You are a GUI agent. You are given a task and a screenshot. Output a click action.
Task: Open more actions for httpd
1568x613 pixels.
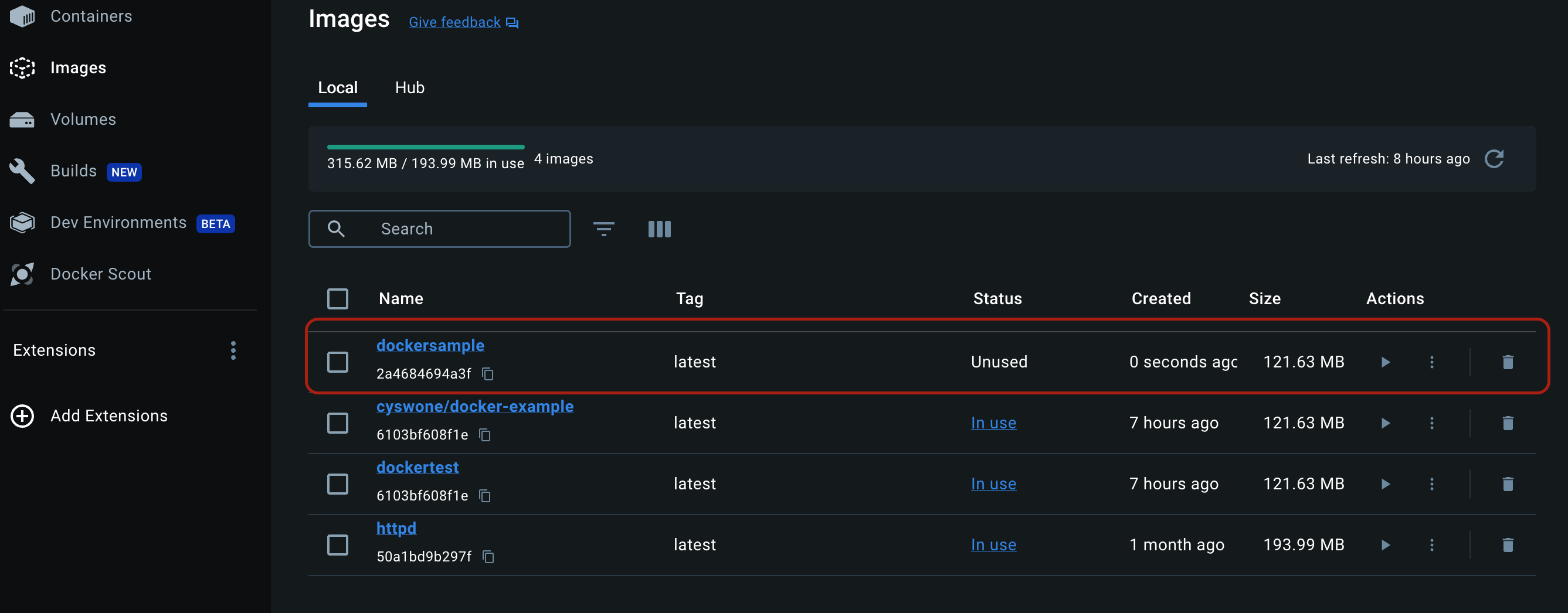[1431, 545]
